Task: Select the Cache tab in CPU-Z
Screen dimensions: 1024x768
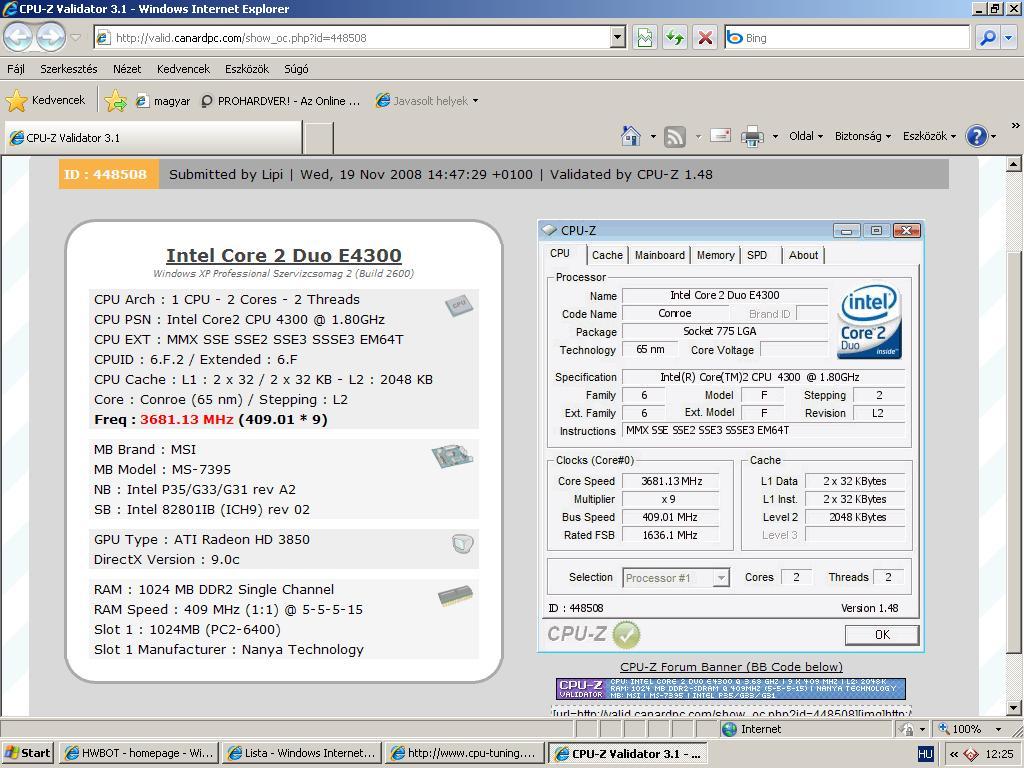Action: coord(607,255)
